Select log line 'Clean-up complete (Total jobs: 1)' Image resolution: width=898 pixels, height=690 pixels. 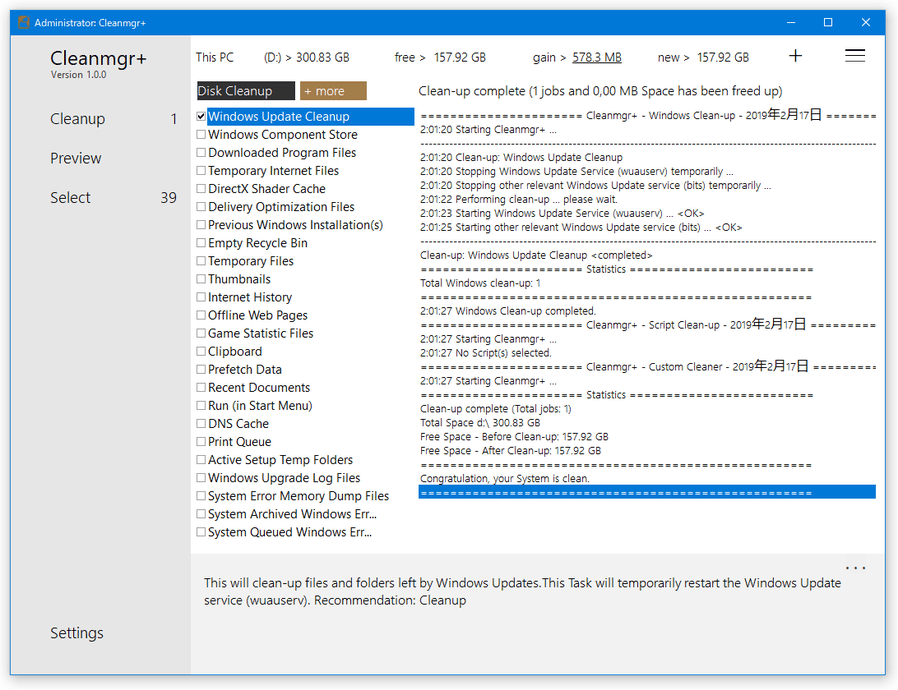pyautogui.click(x=496, y=409)
